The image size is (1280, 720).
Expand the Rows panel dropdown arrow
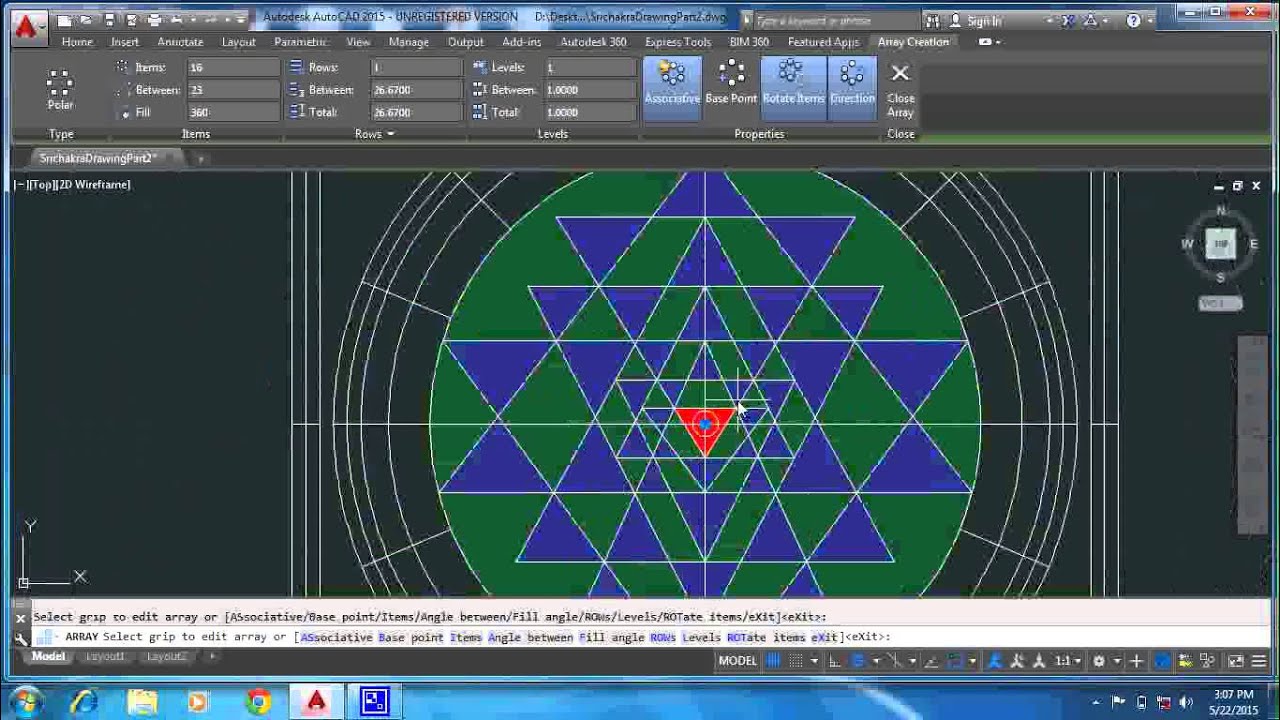pyautogui.click(x=390, y=134)
